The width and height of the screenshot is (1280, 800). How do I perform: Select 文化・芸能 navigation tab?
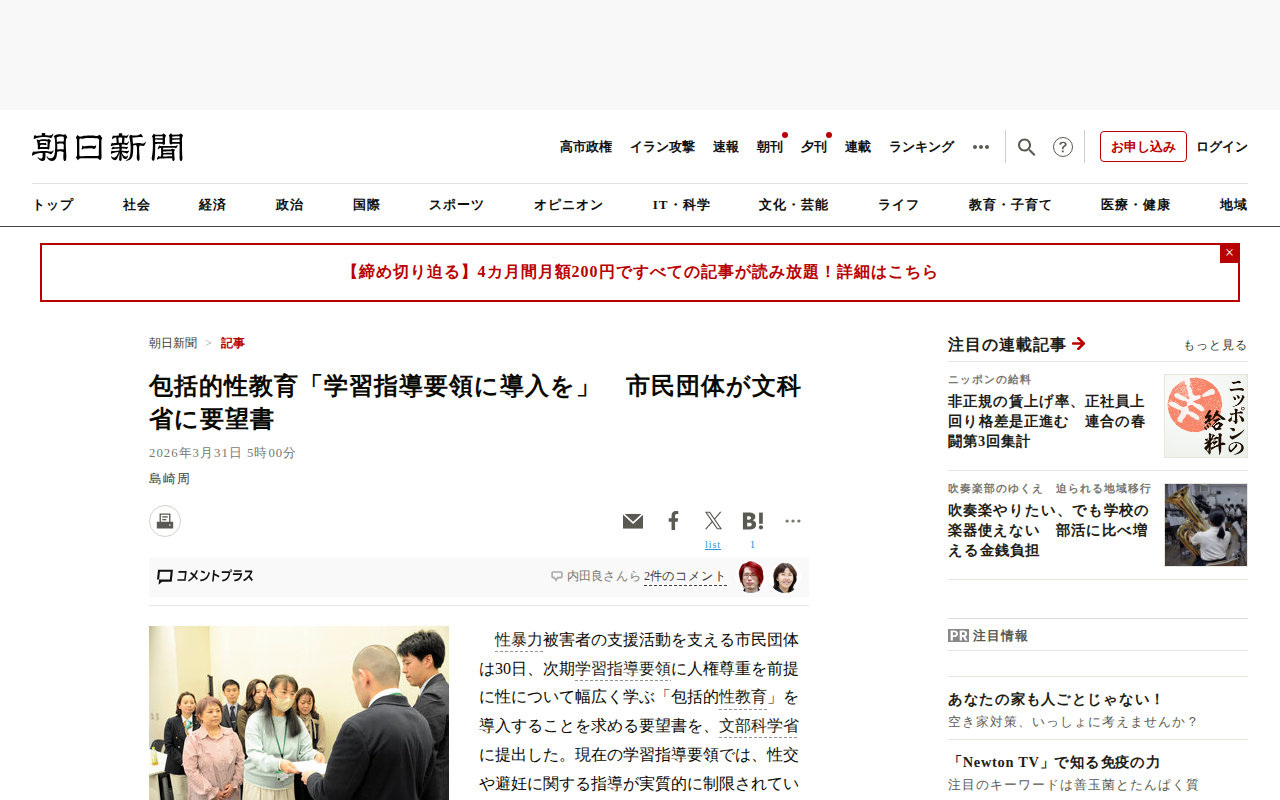point(794,205)
